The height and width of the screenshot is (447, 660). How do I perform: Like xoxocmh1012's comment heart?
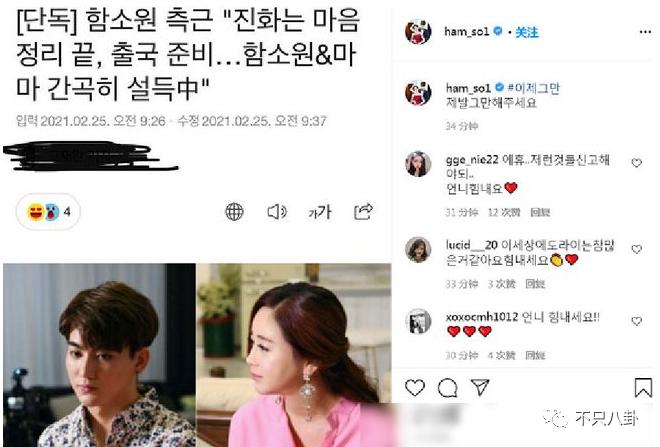tap(636, 321)
